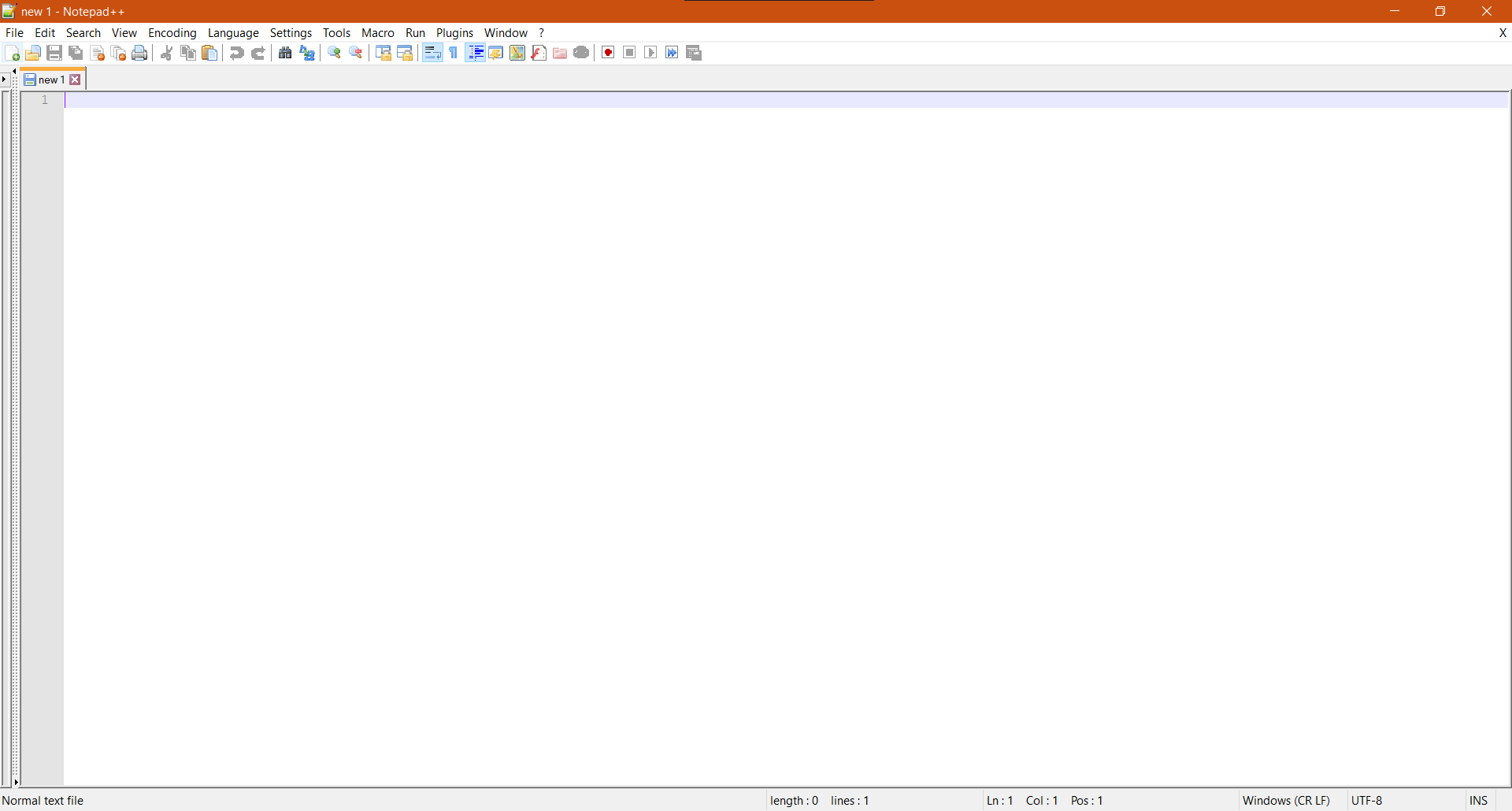Screen dimensions: 1512x811
Task: Click 'Ln : 1' in status bar
Action: point(999,800)
